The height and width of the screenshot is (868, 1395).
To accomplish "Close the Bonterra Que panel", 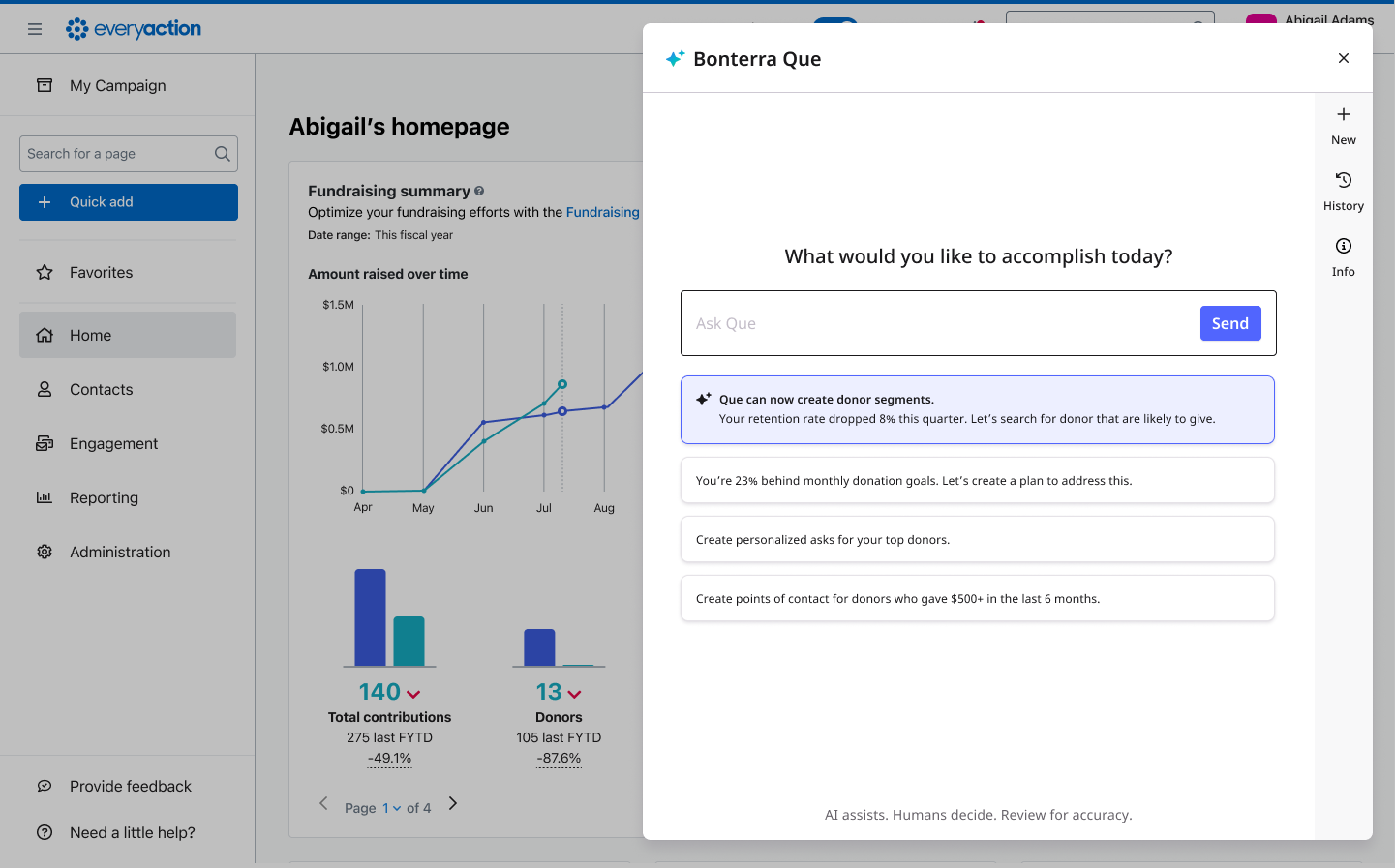I will (1343, 58).
